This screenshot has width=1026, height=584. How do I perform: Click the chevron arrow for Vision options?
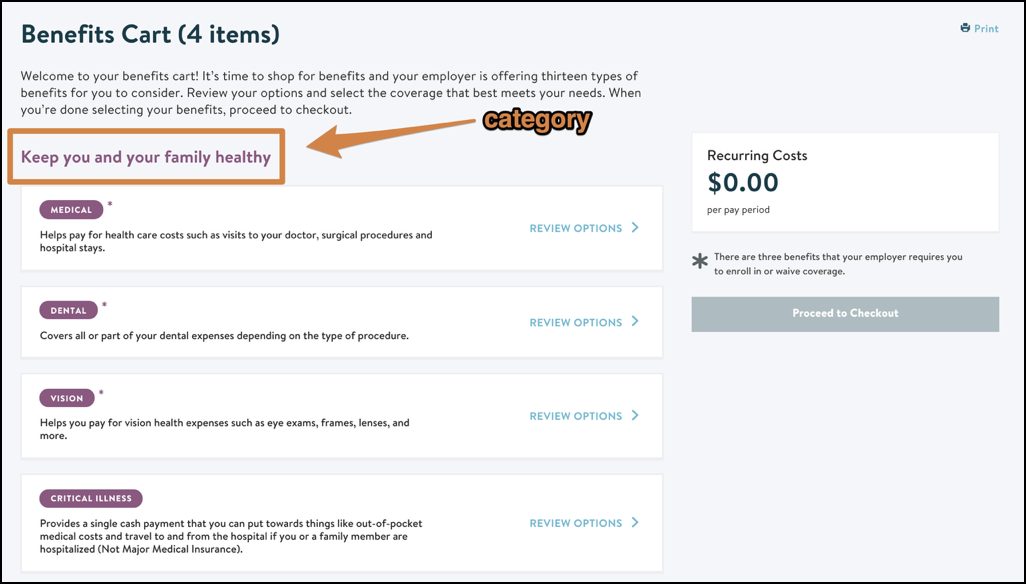coord(635,415)
